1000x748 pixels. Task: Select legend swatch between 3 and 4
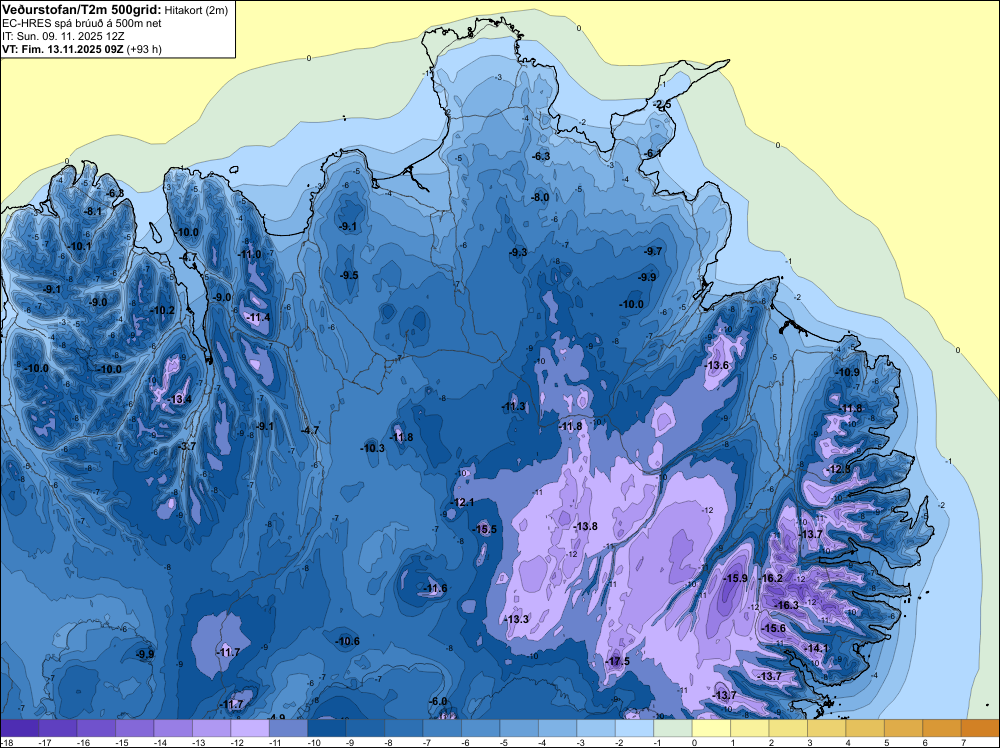[x=827, y=728]
